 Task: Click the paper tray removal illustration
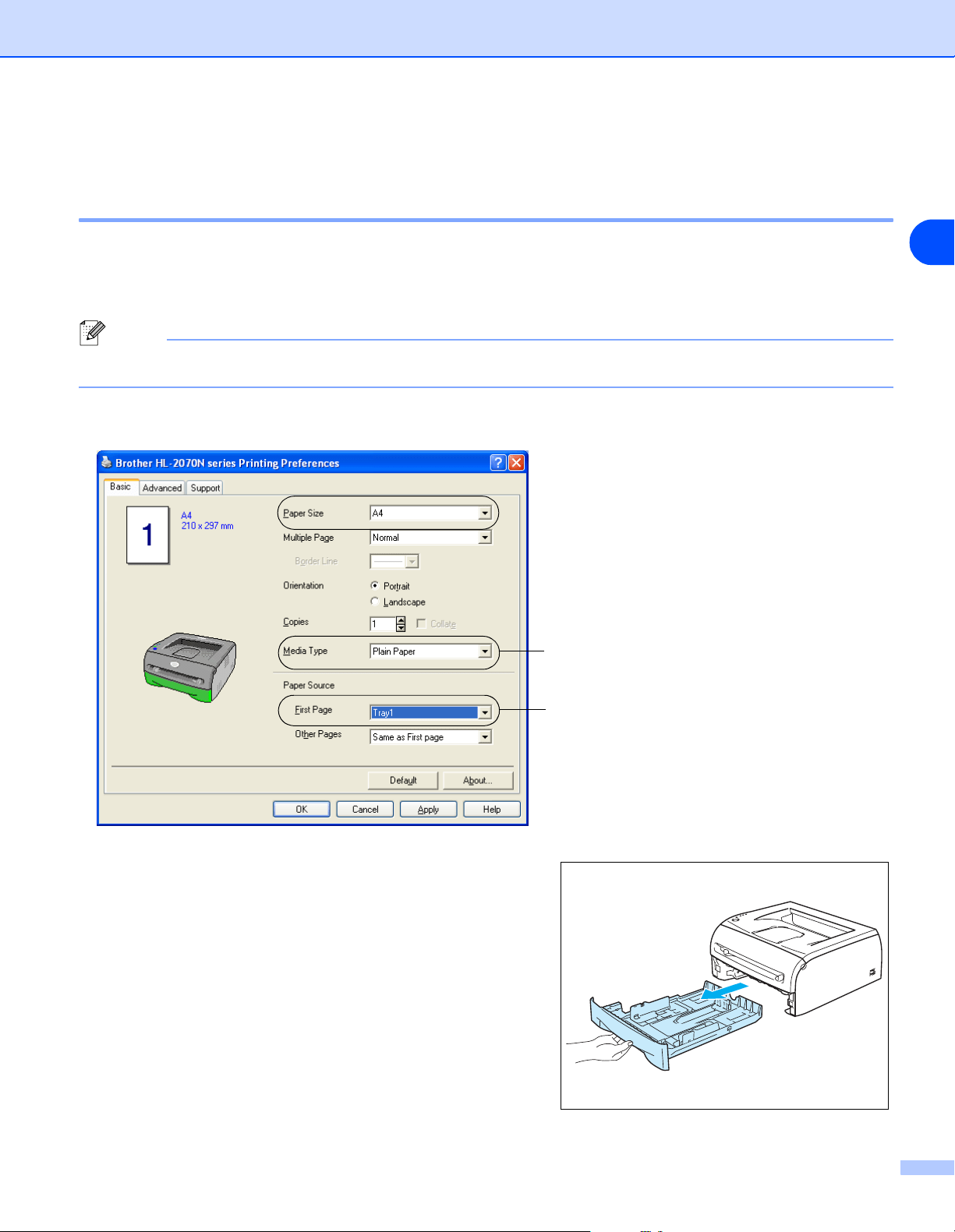[724, 986]
